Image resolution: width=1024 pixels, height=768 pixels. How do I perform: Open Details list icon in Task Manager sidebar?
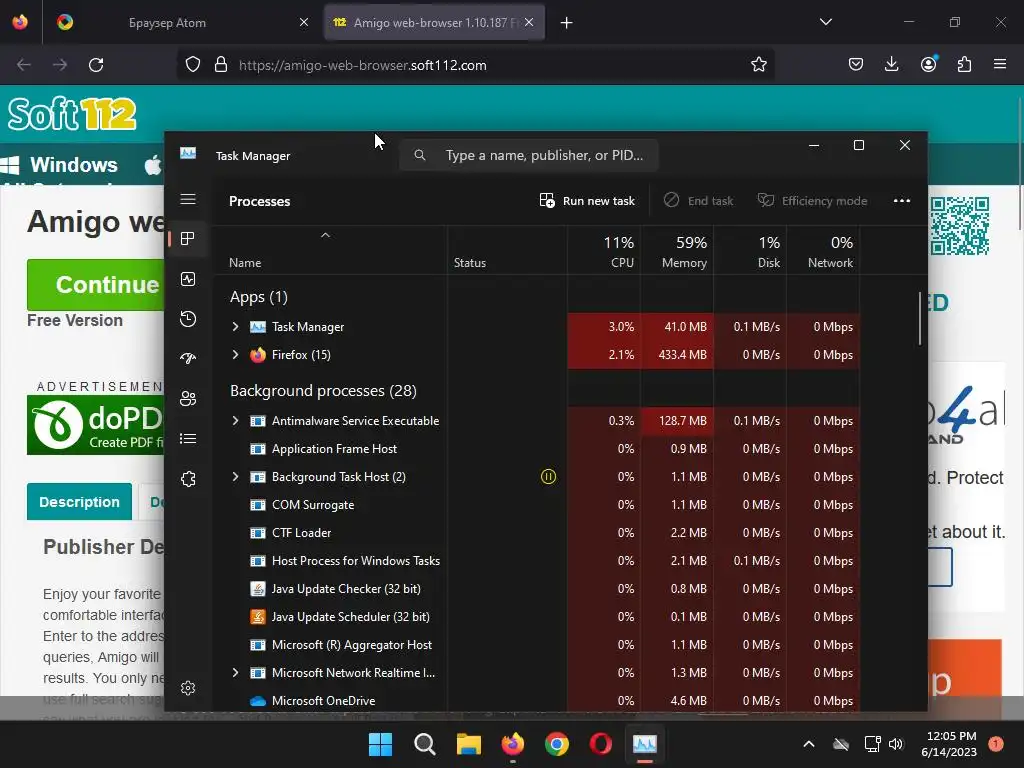(x=188, y=439)
